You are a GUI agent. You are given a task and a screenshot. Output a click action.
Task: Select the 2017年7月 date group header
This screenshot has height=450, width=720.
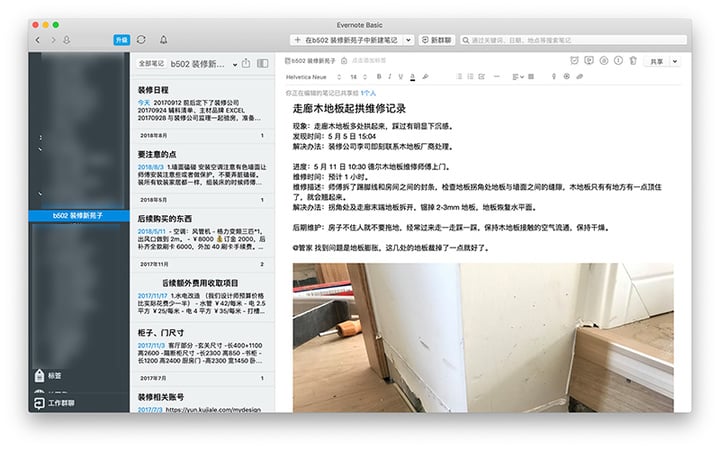point(202,378)
